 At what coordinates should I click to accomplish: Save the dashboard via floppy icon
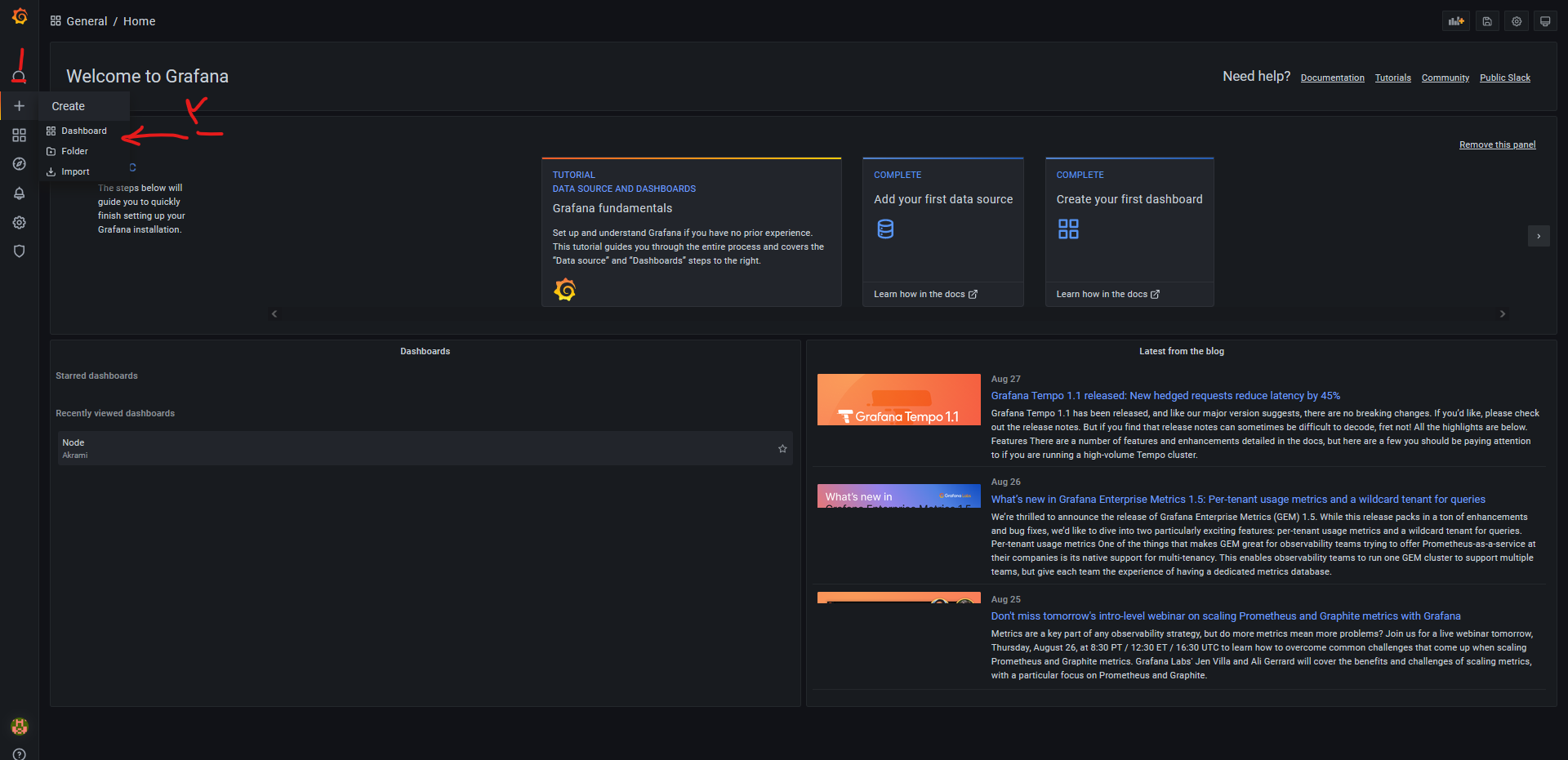[x=1487, y=21]
